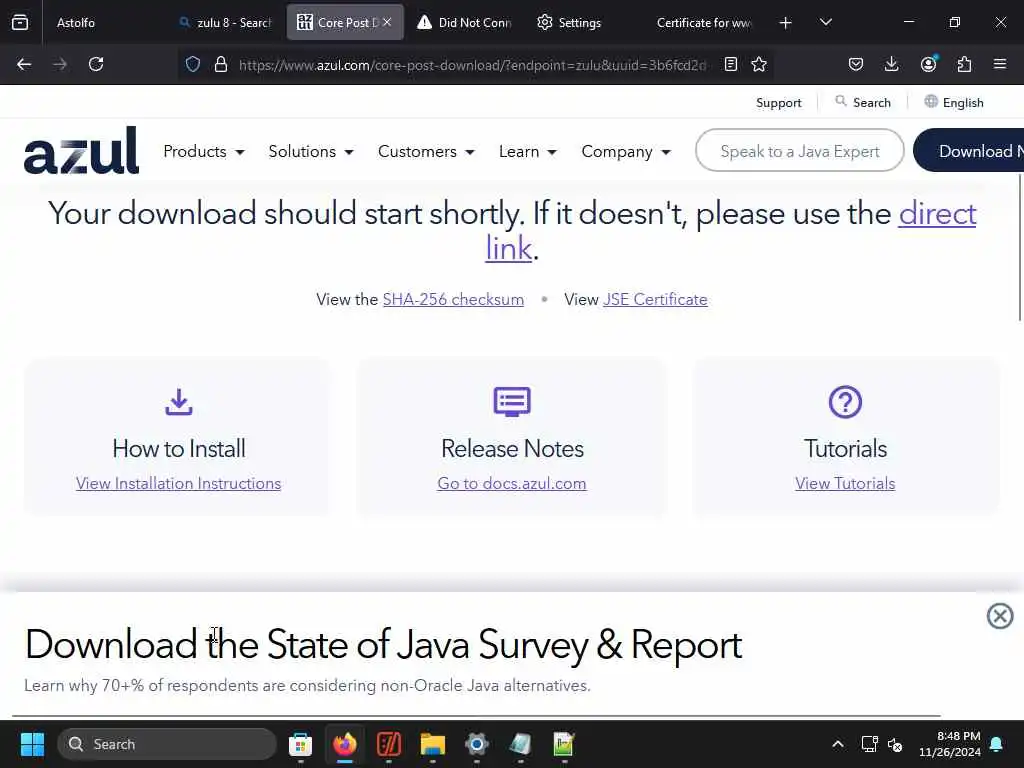The height and width of the screenshot is (768, 1024).
Task: Click the Release Notes icon
Action: pyautogui.click(x=512, y=402)
